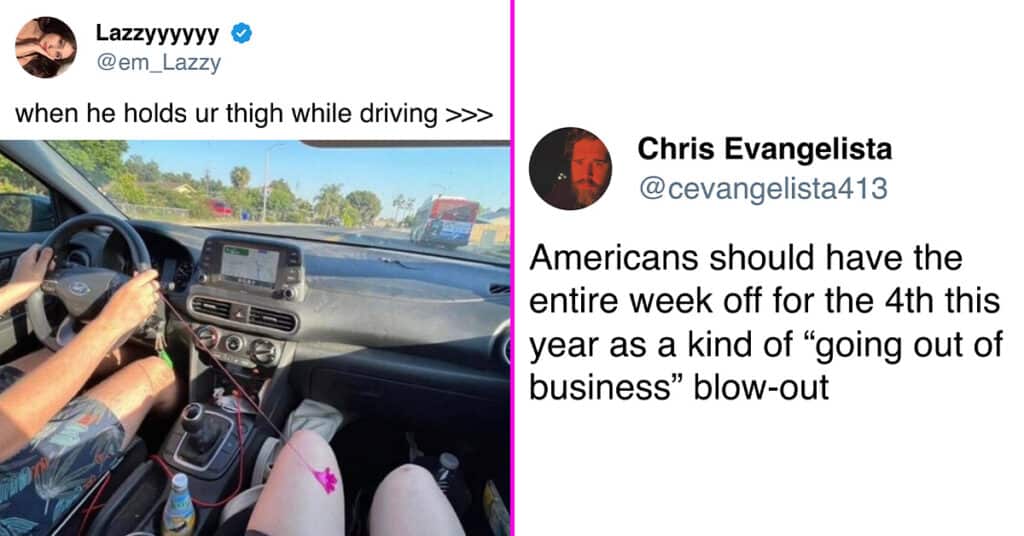Open the car interior photo
1024x536 pixels.
[x=255, y=338]
